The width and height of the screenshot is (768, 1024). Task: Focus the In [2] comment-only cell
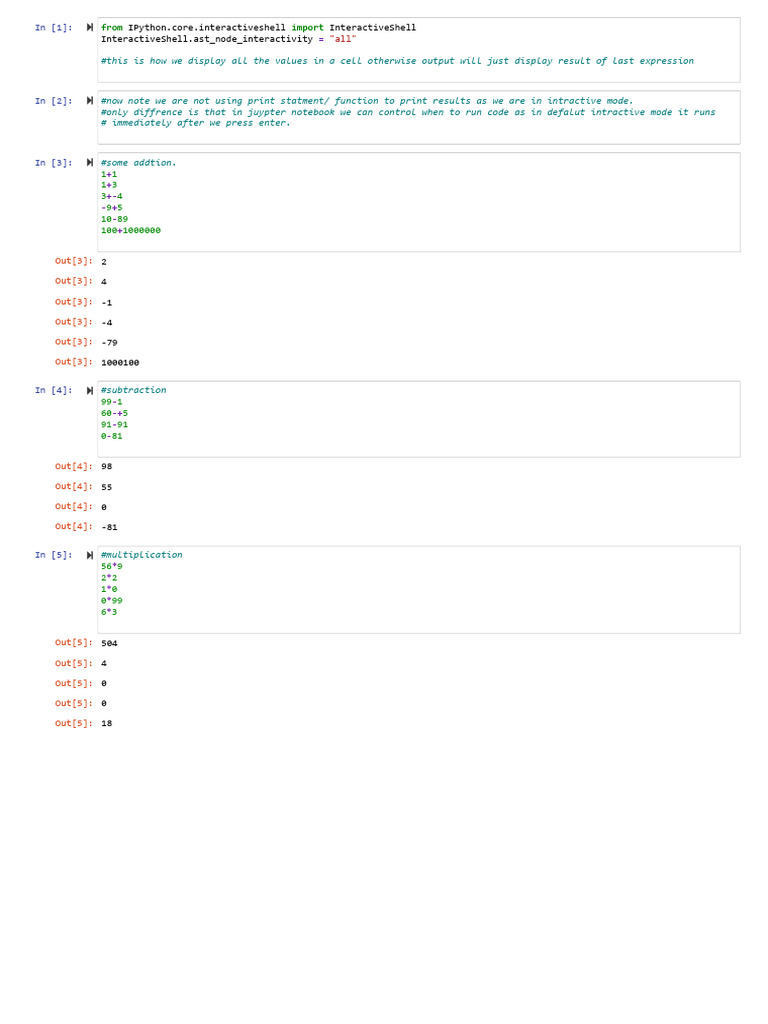point(419,118)
